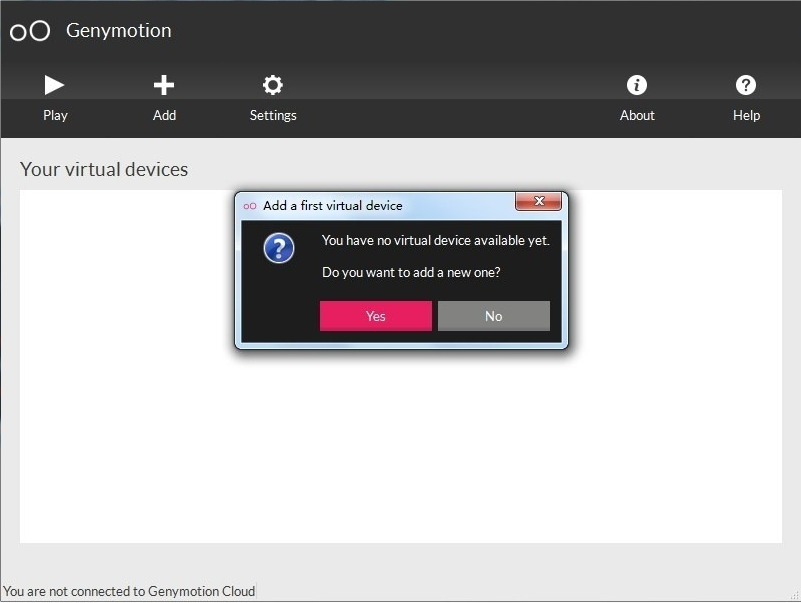The height and width of the screenshot is (603, 801).
Task: Close the 'Add a first virtual device' dialog
Action: pyautogui.click(x=538, y=201)
